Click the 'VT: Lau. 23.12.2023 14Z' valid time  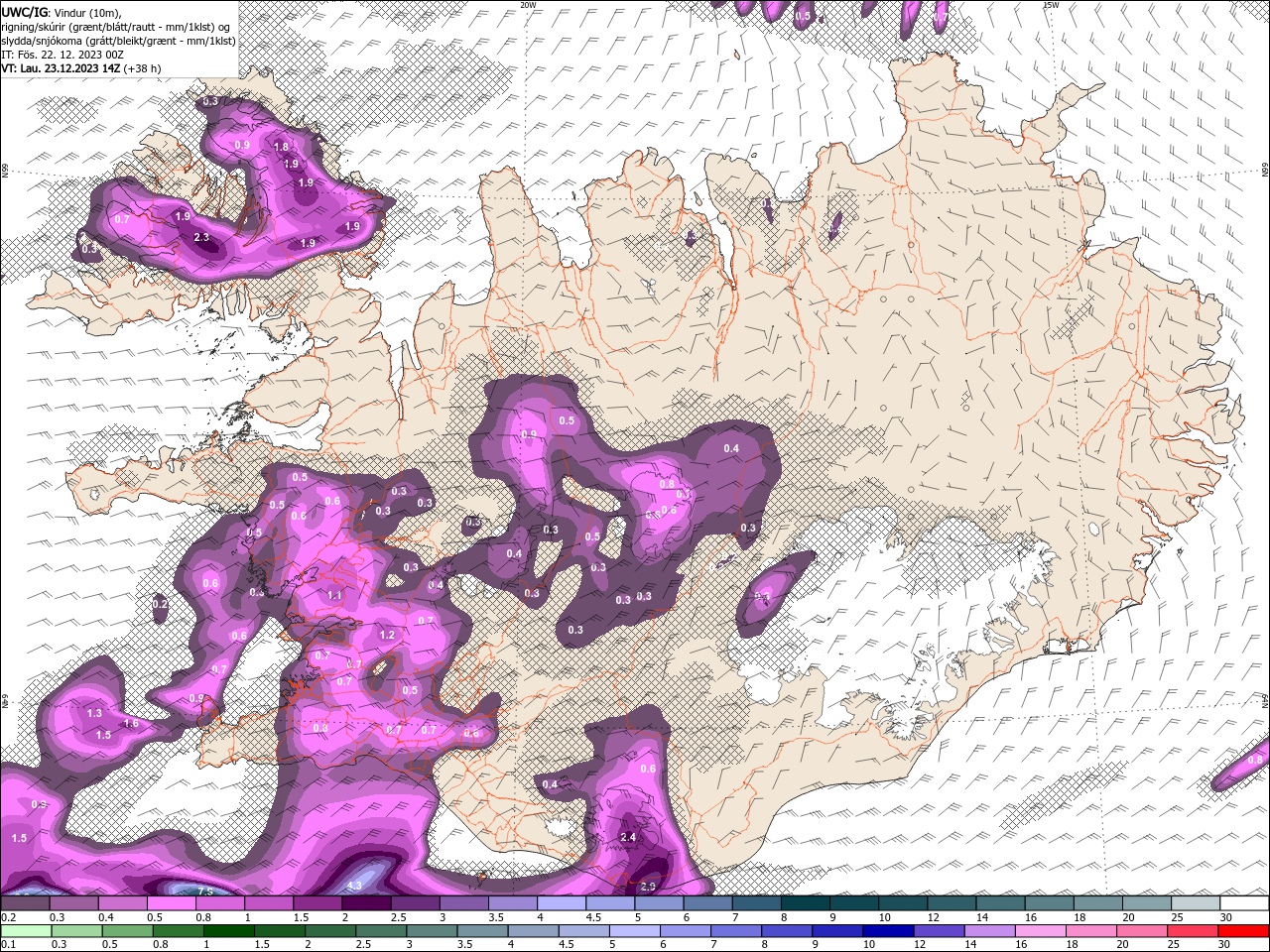coord(61,68)
